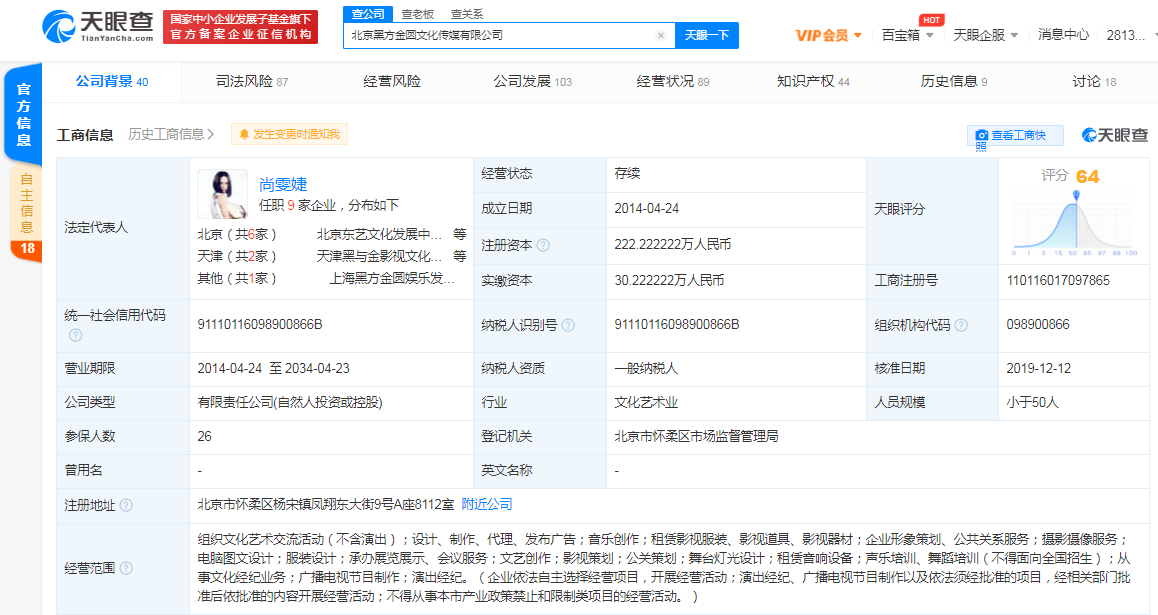Click the score value 64
Screen dimensions: 1158x615
1087,176
